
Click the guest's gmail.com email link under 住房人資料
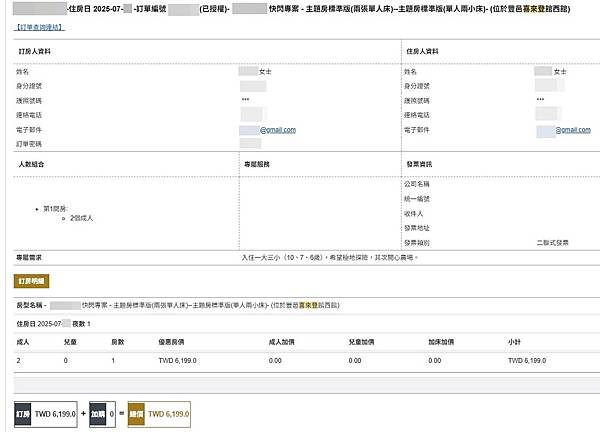coord(573,130)
